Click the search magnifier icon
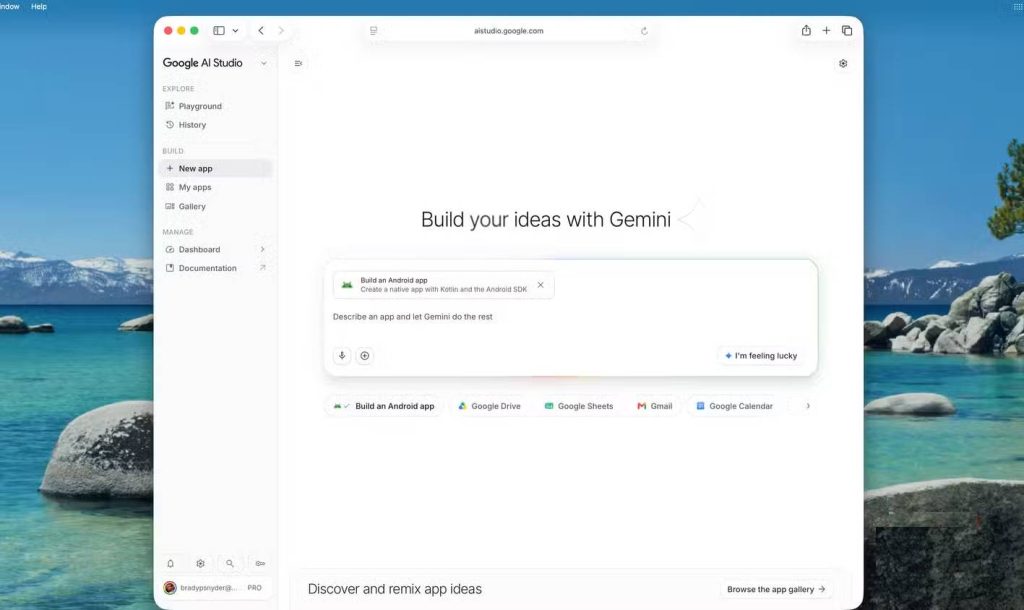This screenshot has height=610, width=1024. coord(230,564)
